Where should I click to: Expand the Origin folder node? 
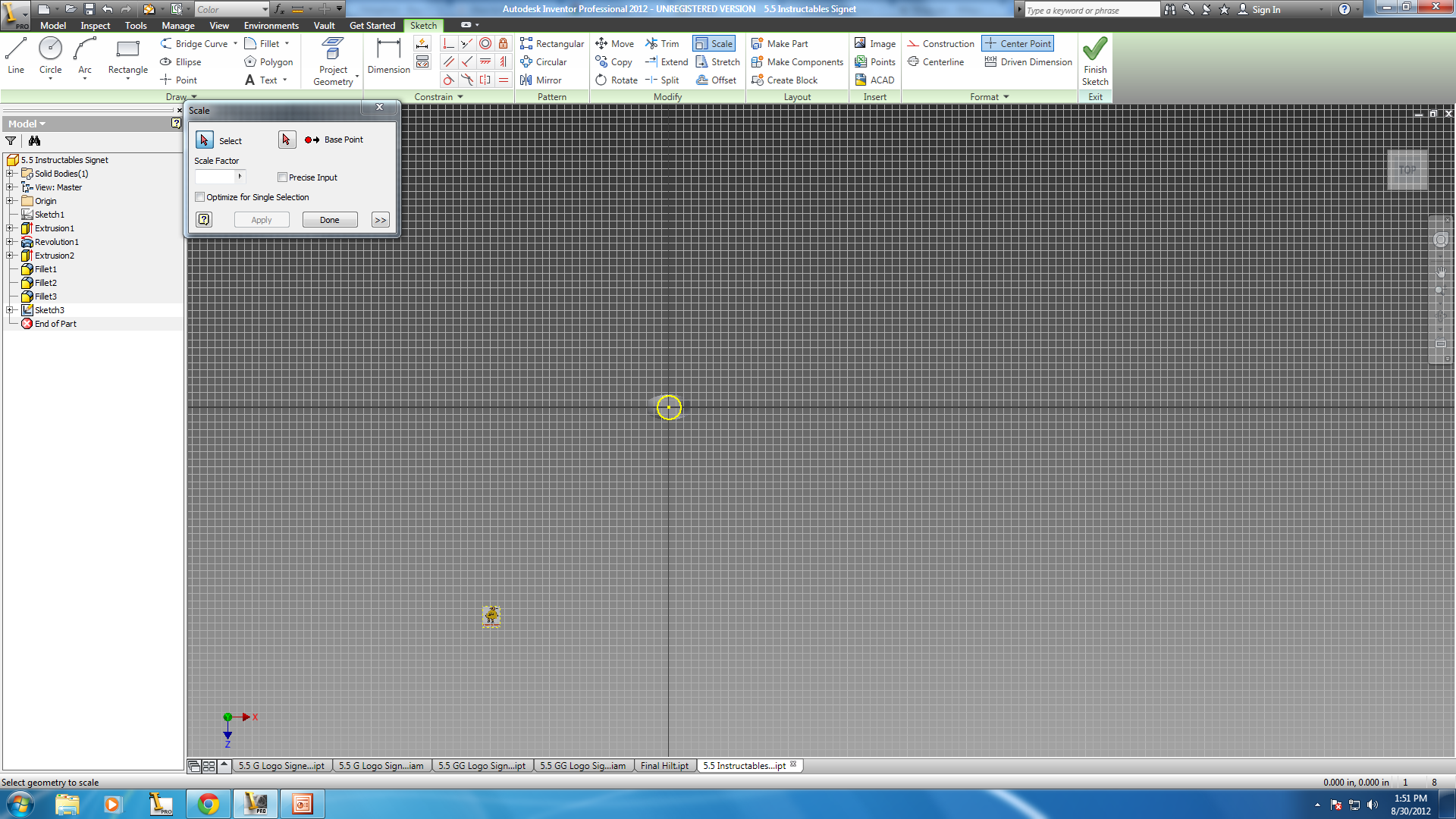coord(10,201)
